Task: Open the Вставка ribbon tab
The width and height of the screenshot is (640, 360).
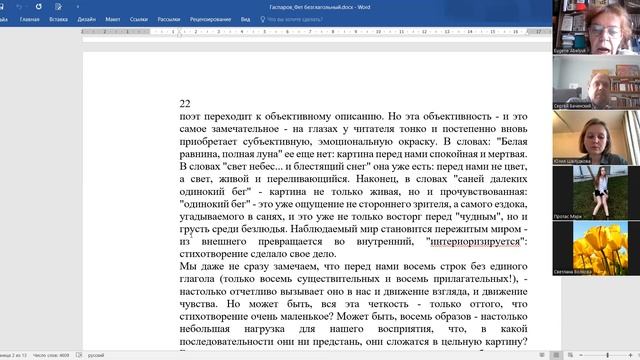Action: point(58,19)
